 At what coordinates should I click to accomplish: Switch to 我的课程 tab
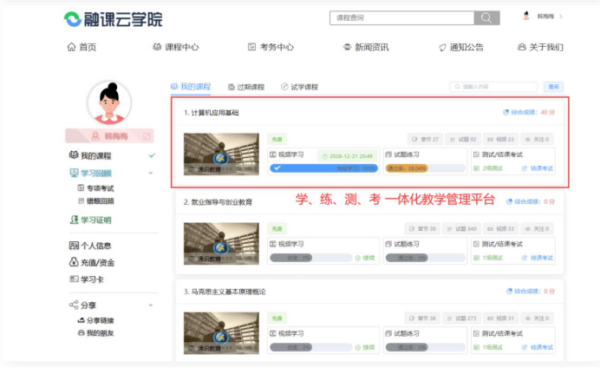pyautogui.click(x=191, y=87)
